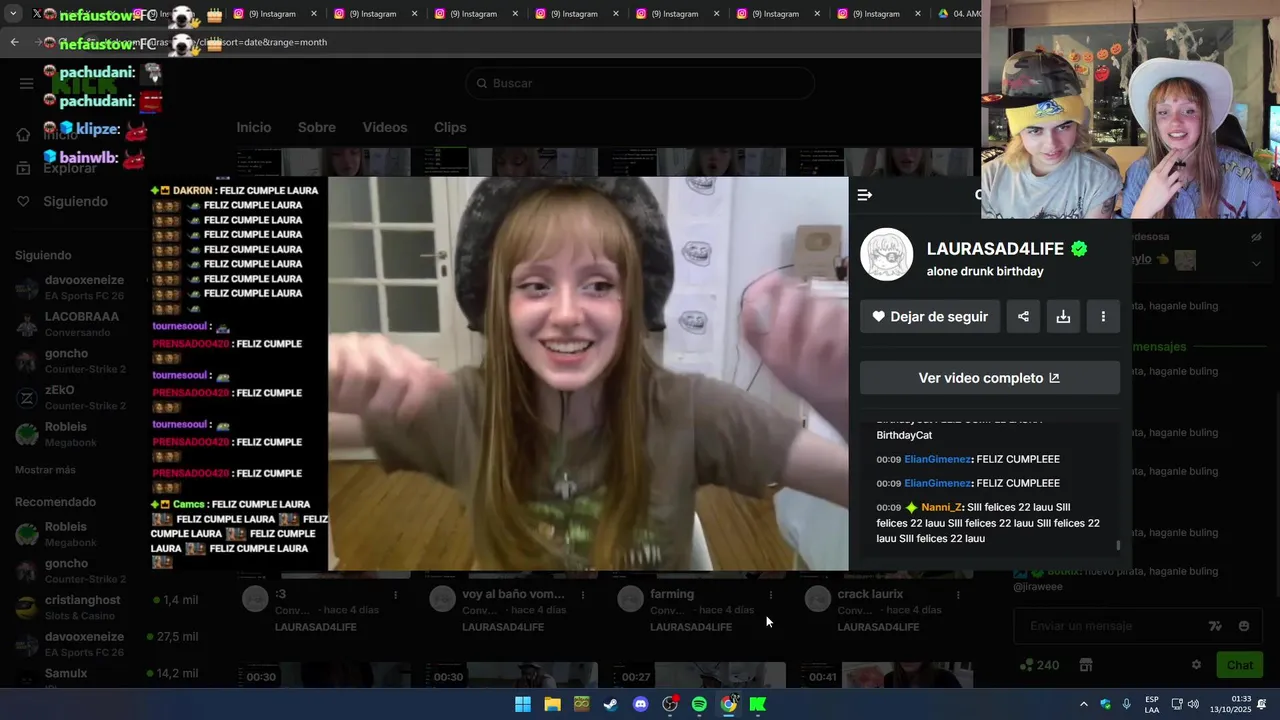Click Ver video completo button
Image resolution: width=1280 pixels, height=720 pixels.
[x=990, y=378]
